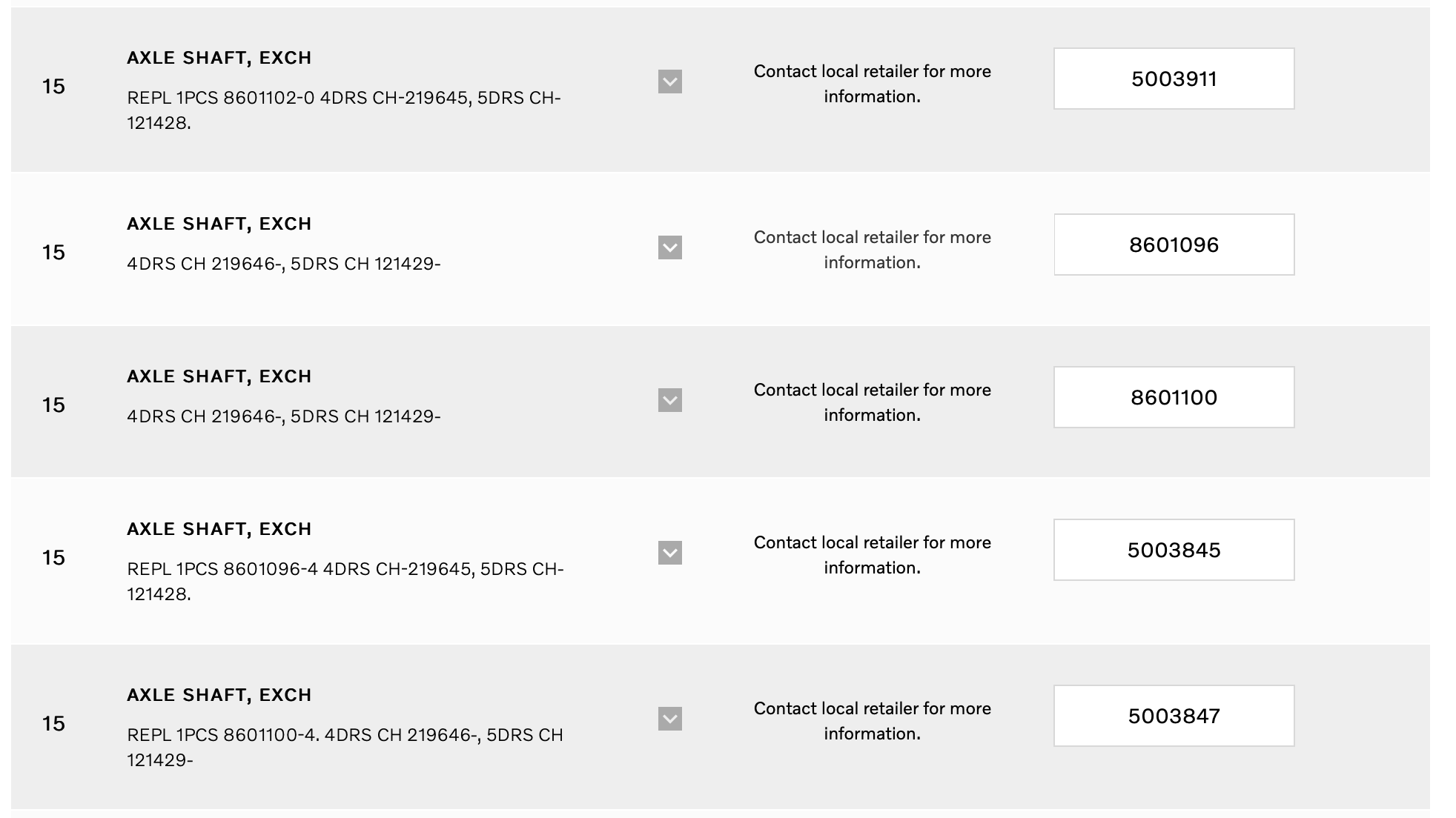Expand details chevron for part 5003845
Screen dimensions: 1456x818
click(x=669, y=553)
